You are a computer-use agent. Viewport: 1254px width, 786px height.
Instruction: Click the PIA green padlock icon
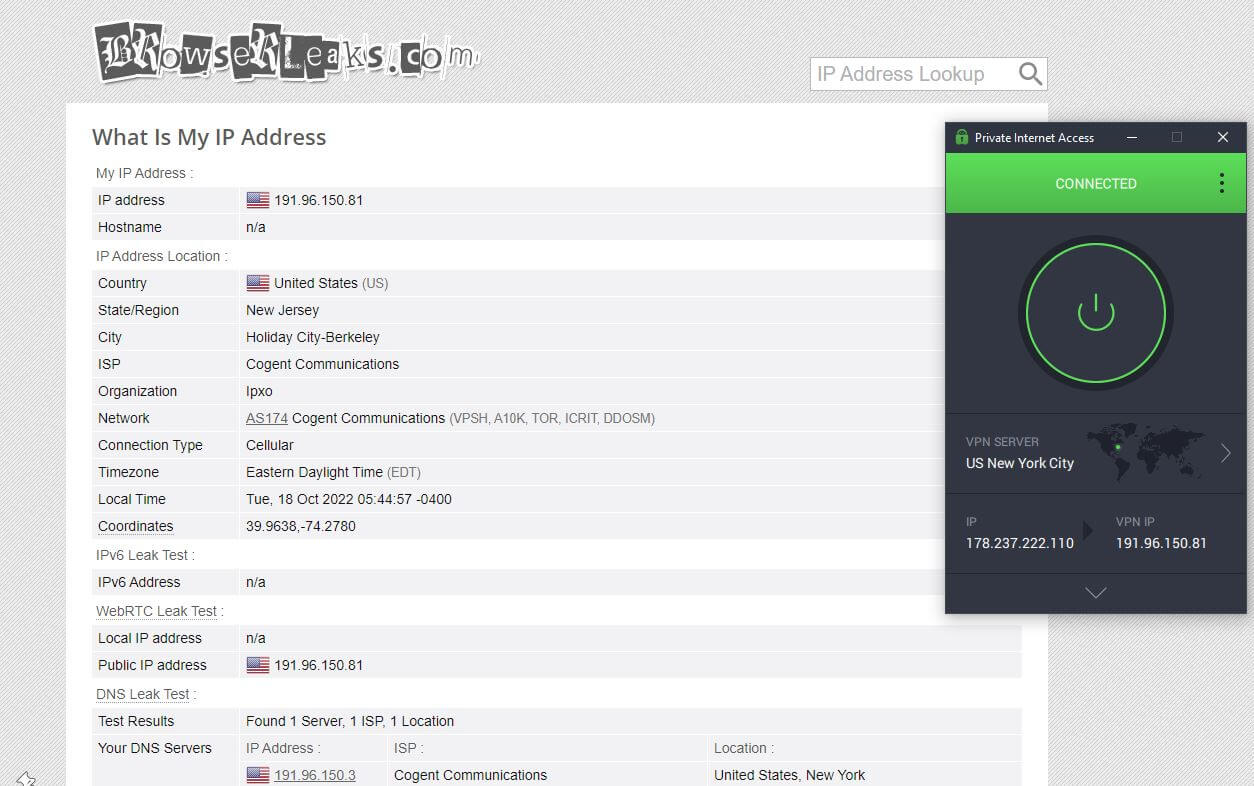pyautogui.click(x=962, y=137)
